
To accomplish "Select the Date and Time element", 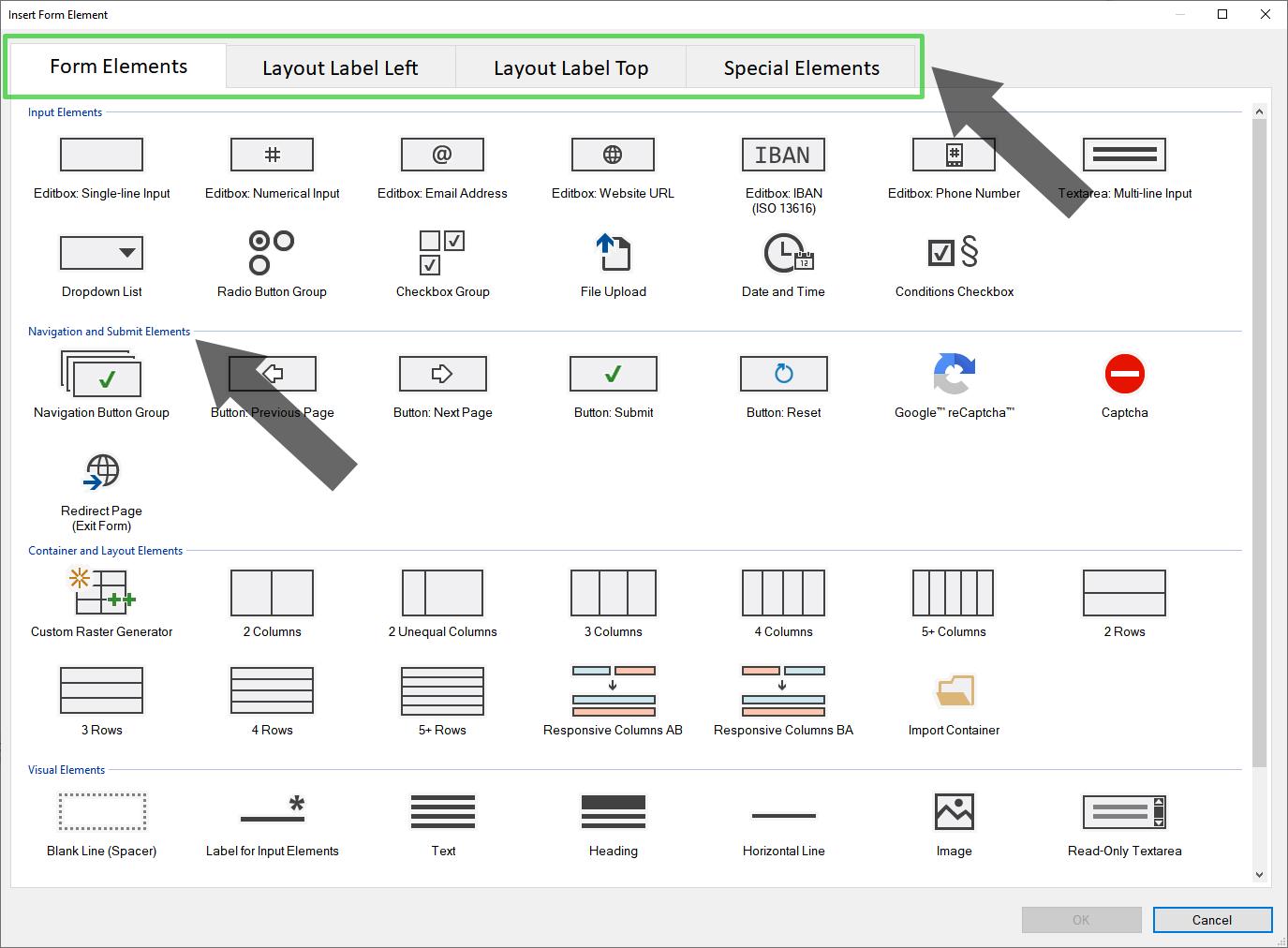I will tap(783, 265).
